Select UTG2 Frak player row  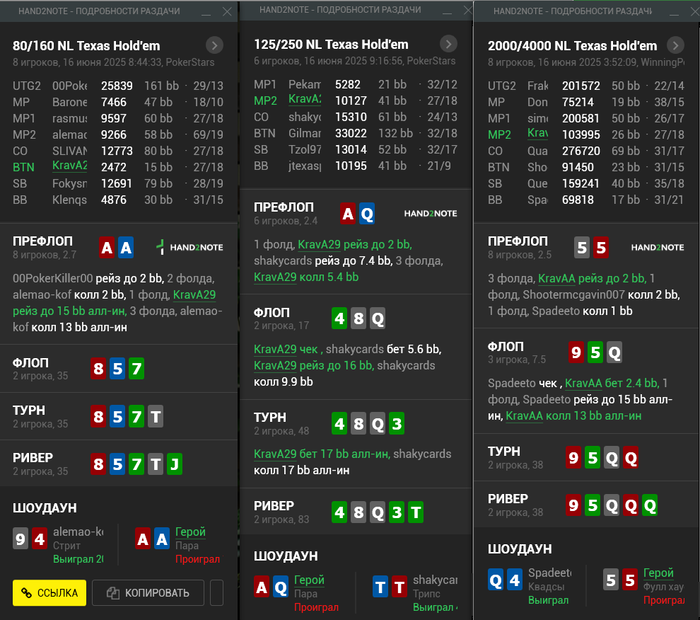point(586,86)
